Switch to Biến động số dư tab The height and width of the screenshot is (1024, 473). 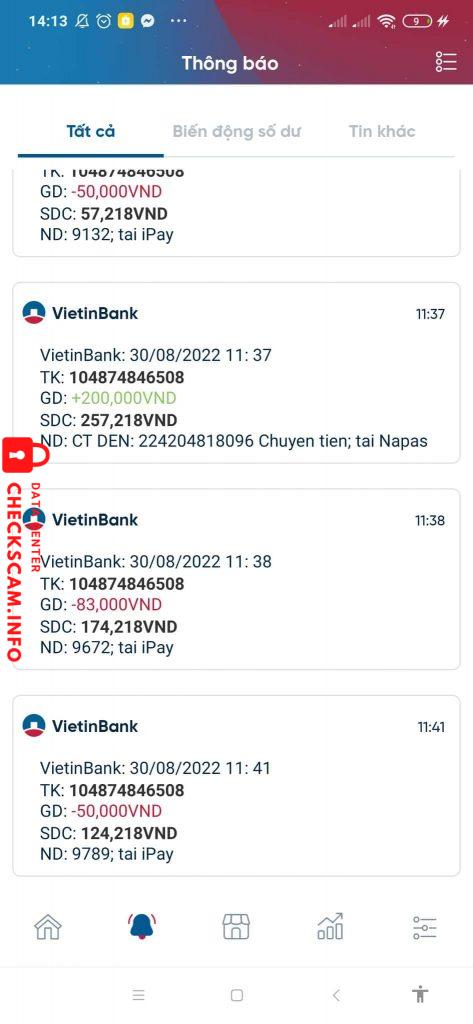pyautogui.click(x=236, y=131)
